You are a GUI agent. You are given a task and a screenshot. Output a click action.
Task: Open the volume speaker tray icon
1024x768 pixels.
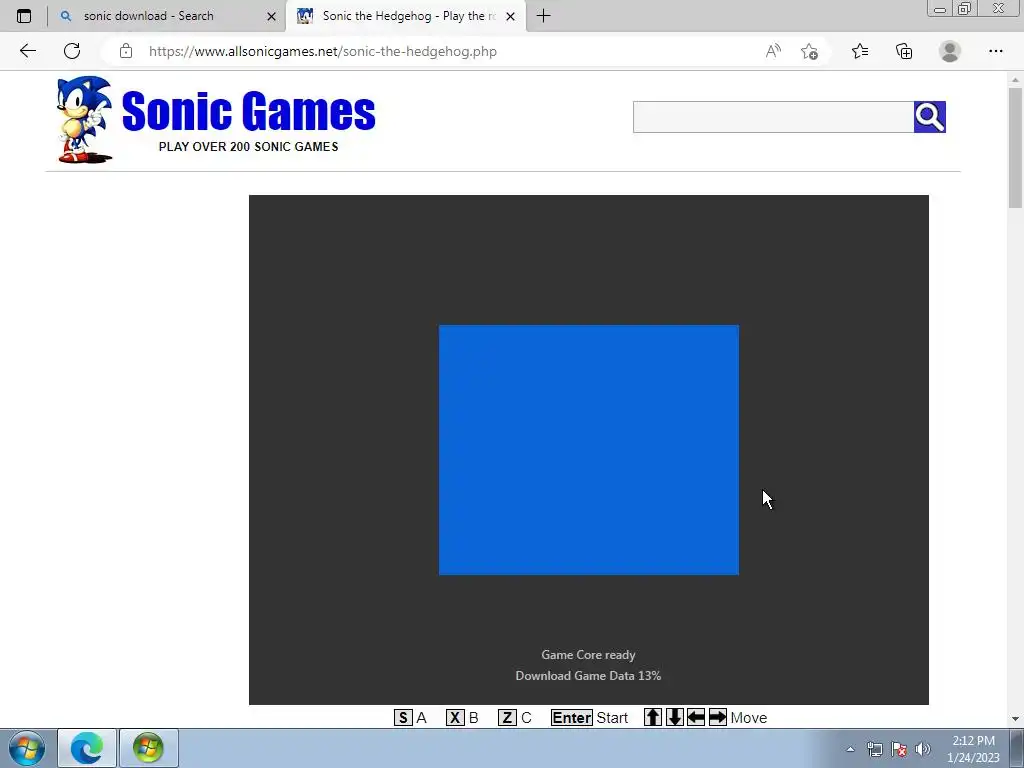click(923, 749)
